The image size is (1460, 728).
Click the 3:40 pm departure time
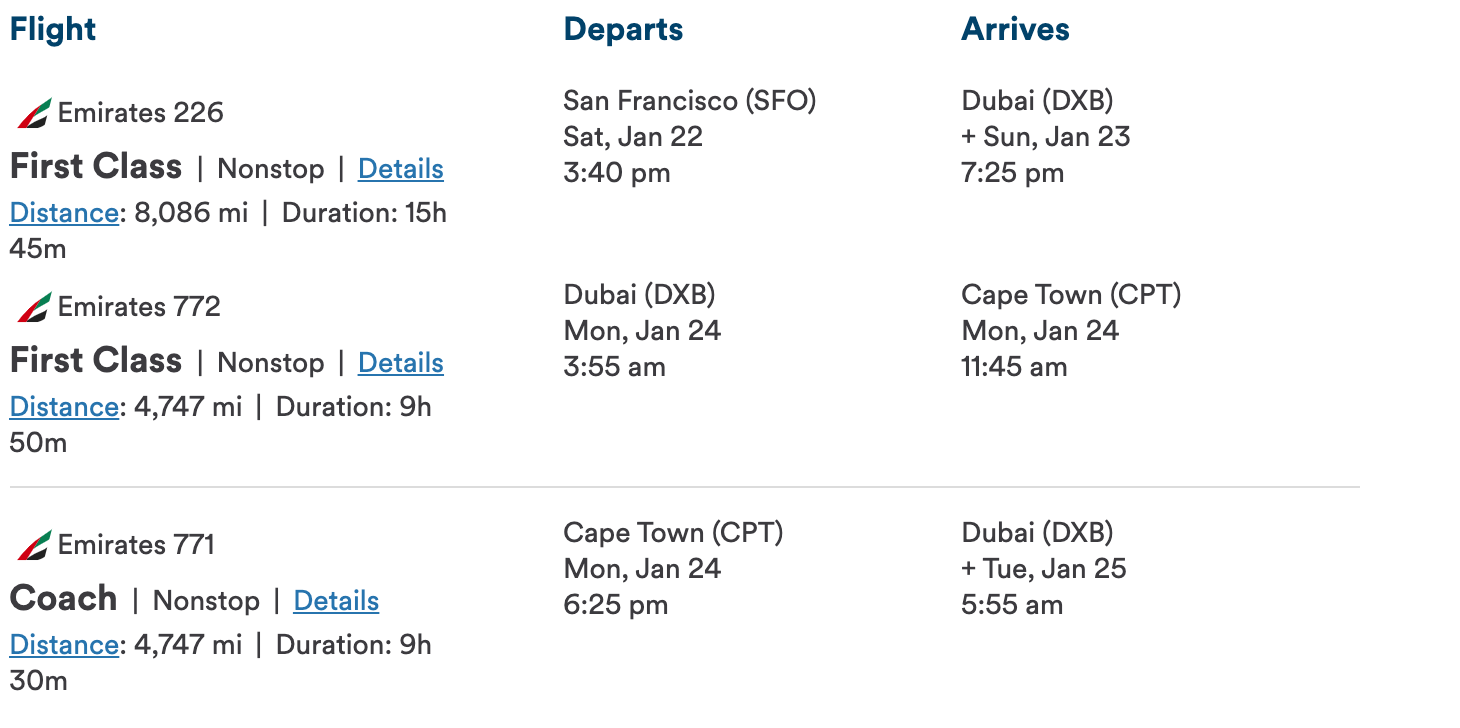(616, 173)
